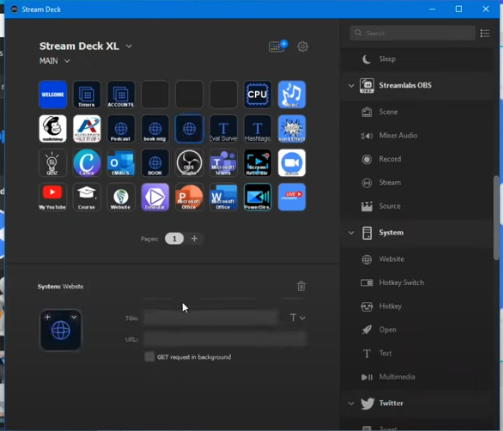503x431 pixels.
Task: Go to page 1
Action: pyautogui.click(x=174, y=239)
